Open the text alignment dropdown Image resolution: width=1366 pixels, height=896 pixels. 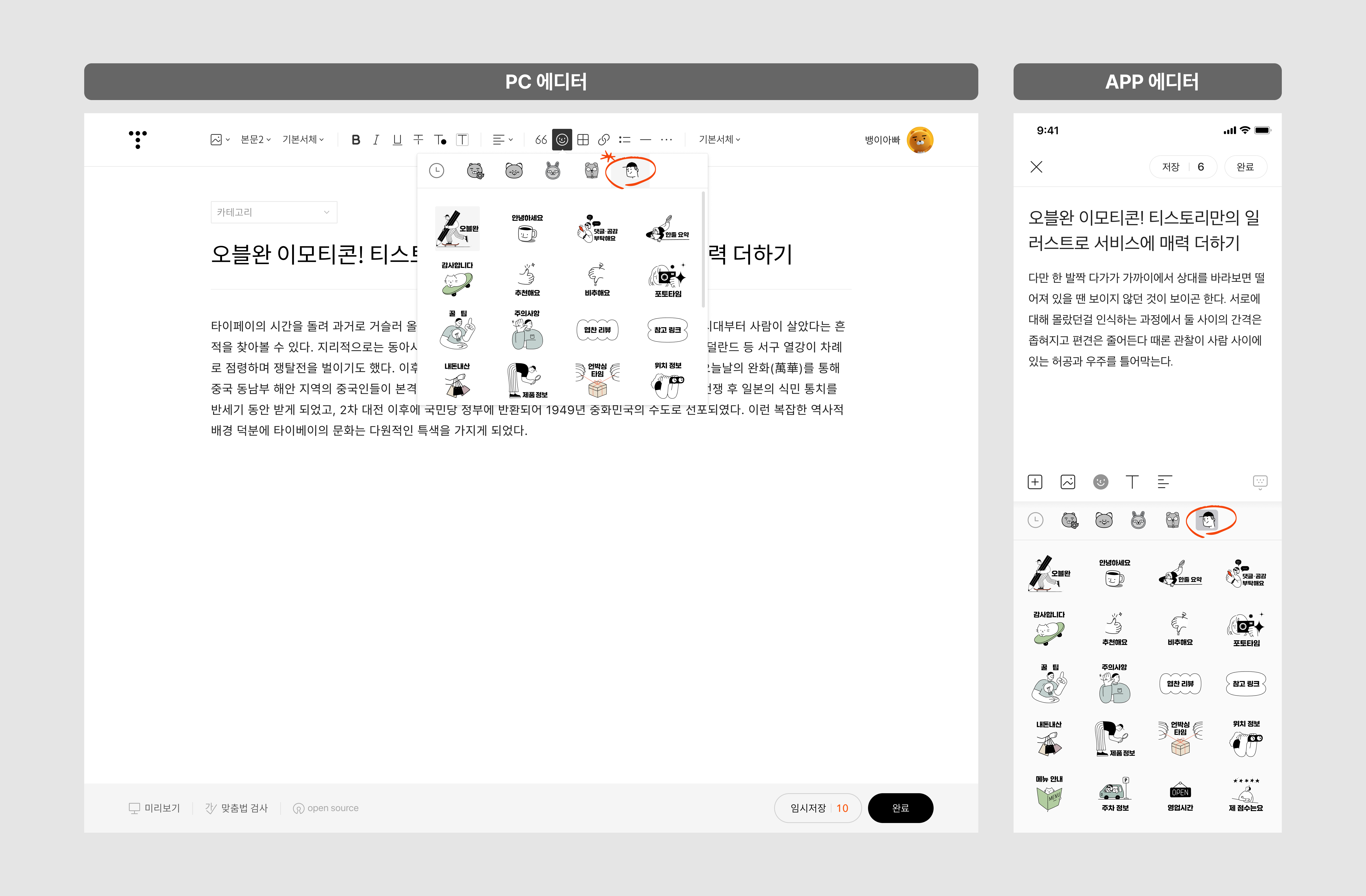[x=503, y=139]
